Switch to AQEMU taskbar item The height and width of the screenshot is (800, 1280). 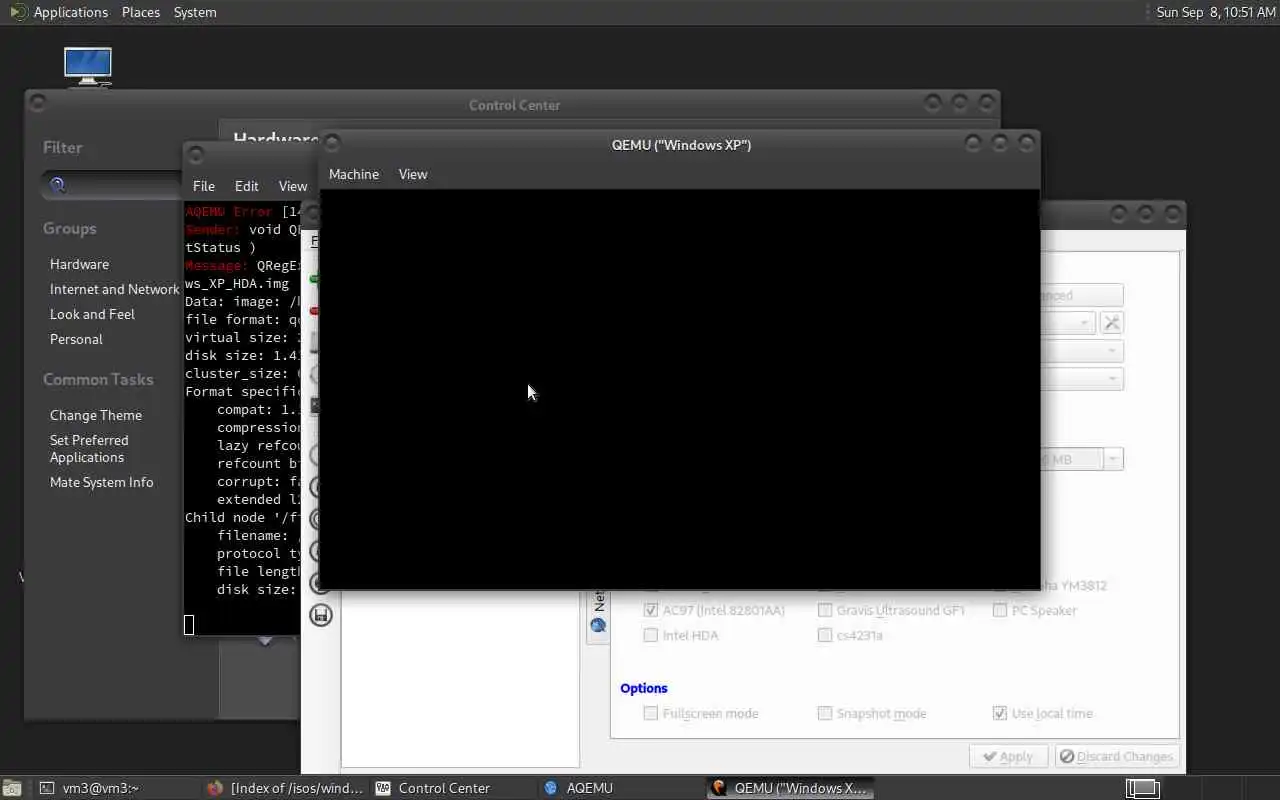click(x=621, y=788)
